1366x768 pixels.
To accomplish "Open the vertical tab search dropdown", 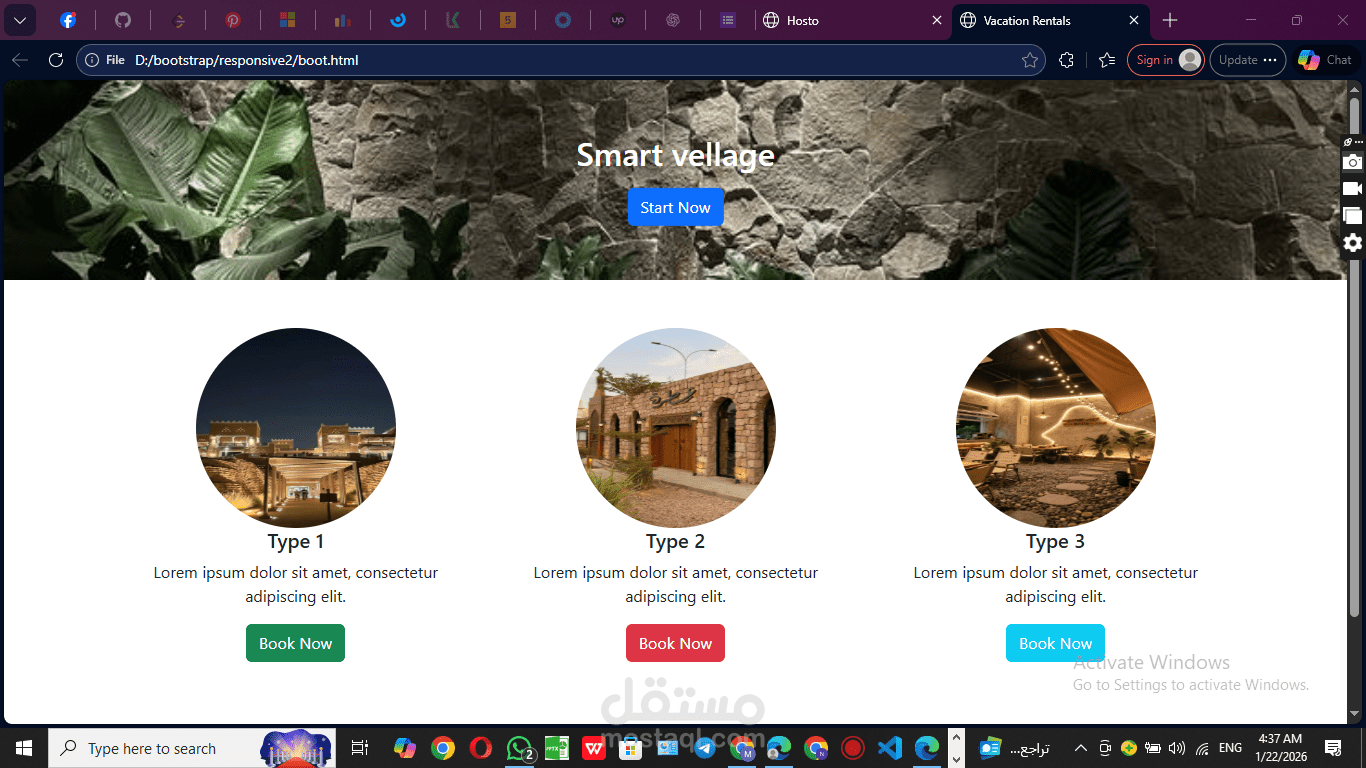I will coord(19,20).
